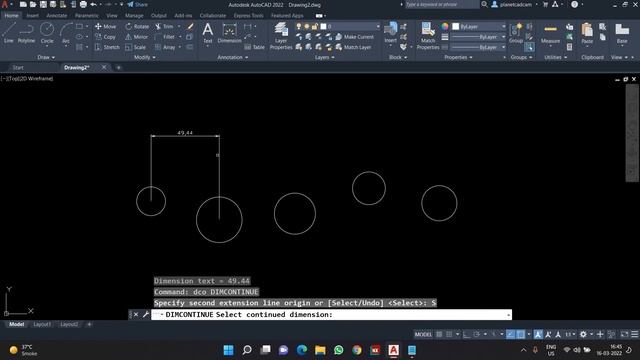Open the Express Tools ribbon tab
The width and height of the screenshot is (640, 360).
248,16
